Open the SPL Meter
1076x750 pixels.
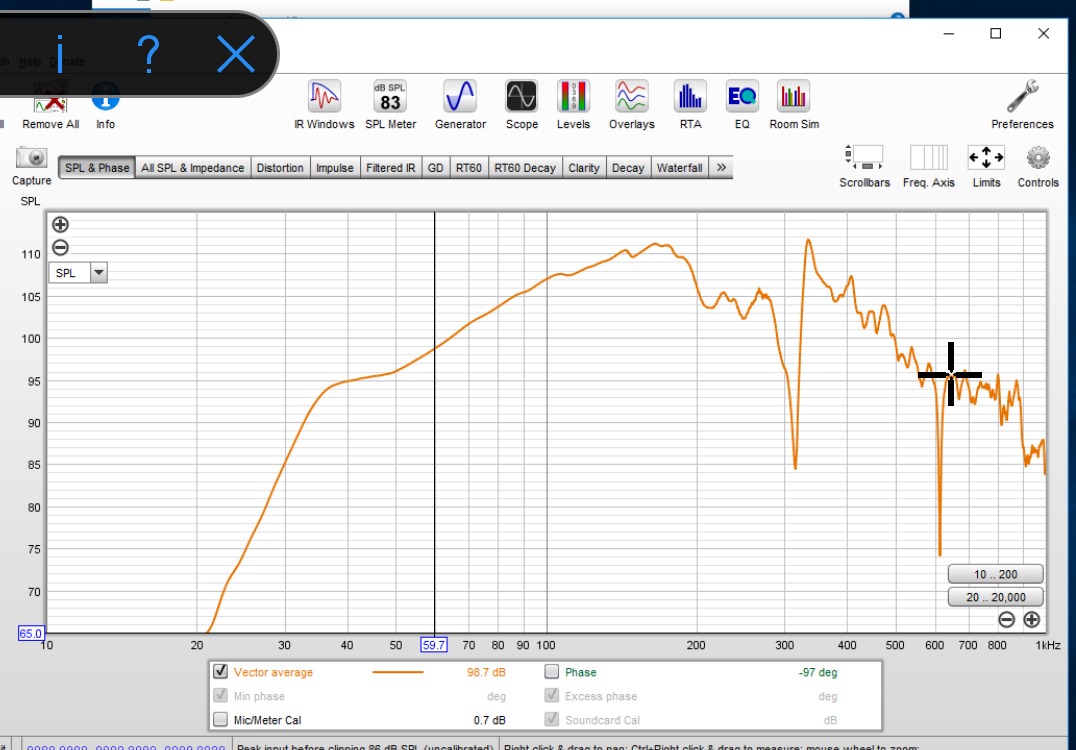point(390,104)
